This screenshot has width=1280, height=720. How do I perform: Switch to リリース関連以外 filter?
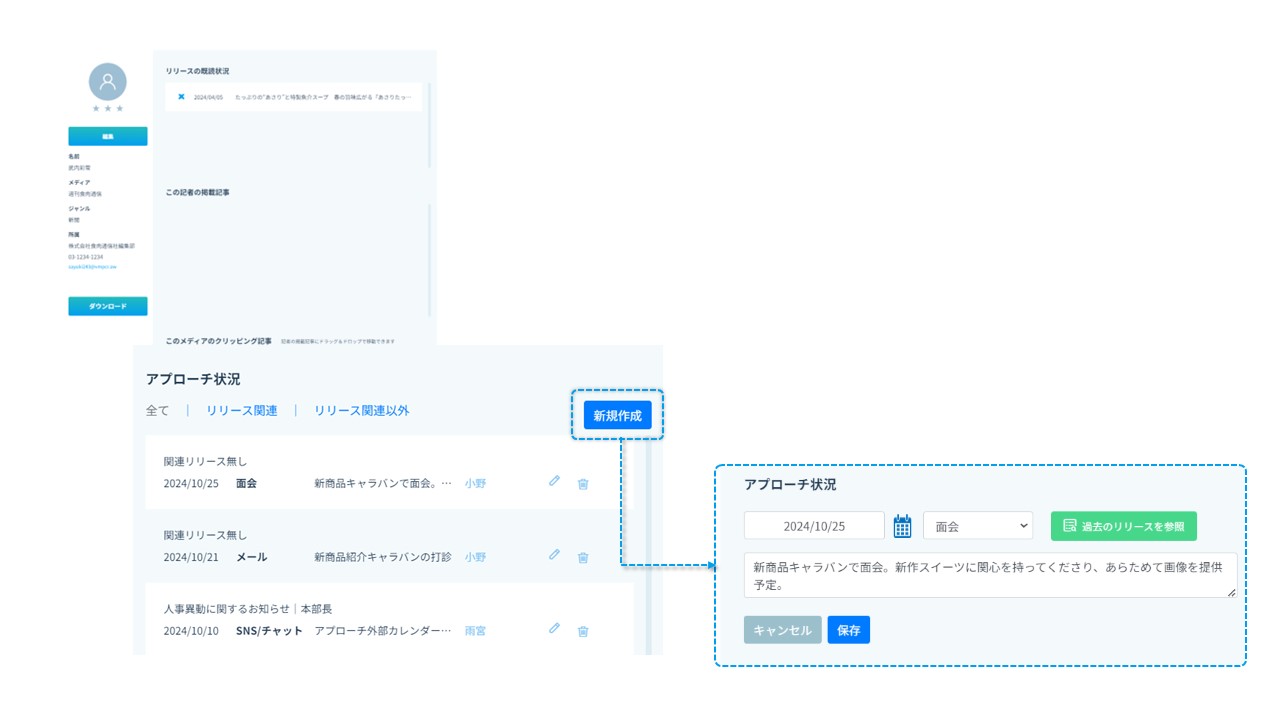coord(361,411)
